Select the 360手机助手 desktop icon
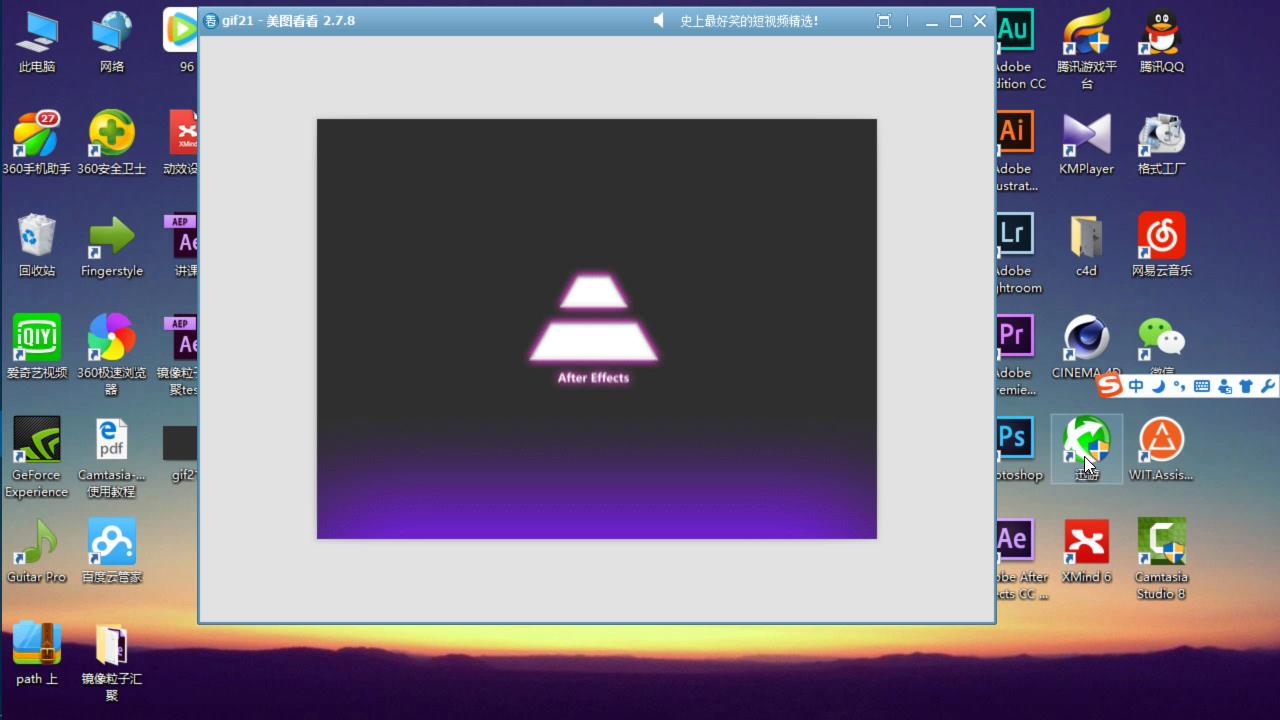Screen dimensions: 1280x720 pos(37,143)
